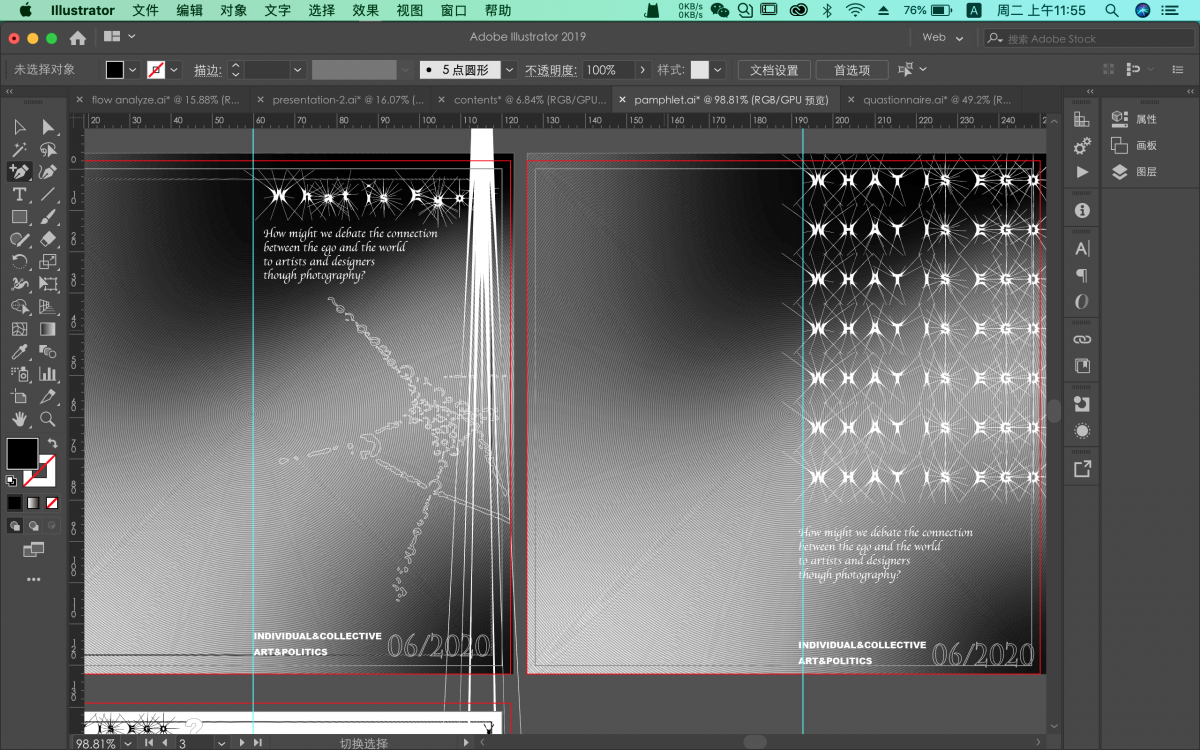This screenshot has height=750, width=1200.
Task: Select the Eyedropper tool
Action: [x=19, y=351]
